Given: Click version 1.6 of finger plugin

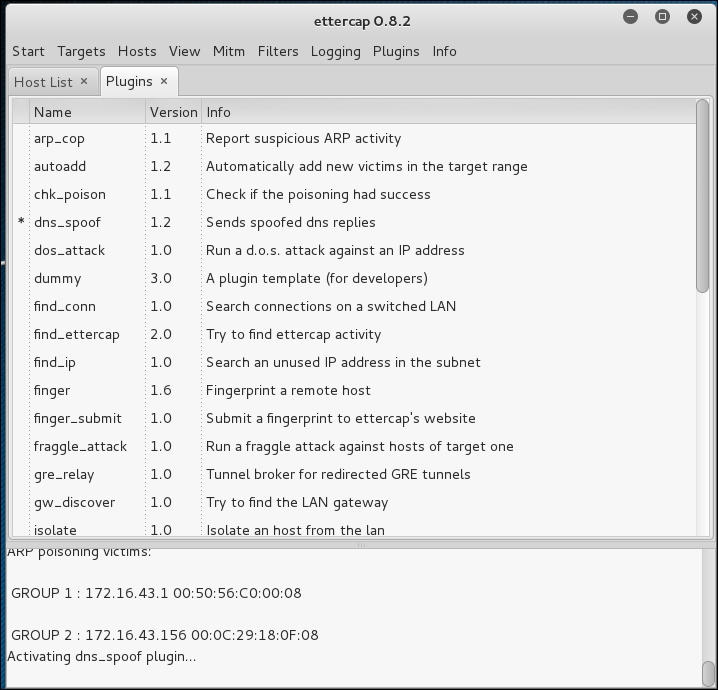Looking at the screenshot, I should pyautogui.click(x=161, y=390).
